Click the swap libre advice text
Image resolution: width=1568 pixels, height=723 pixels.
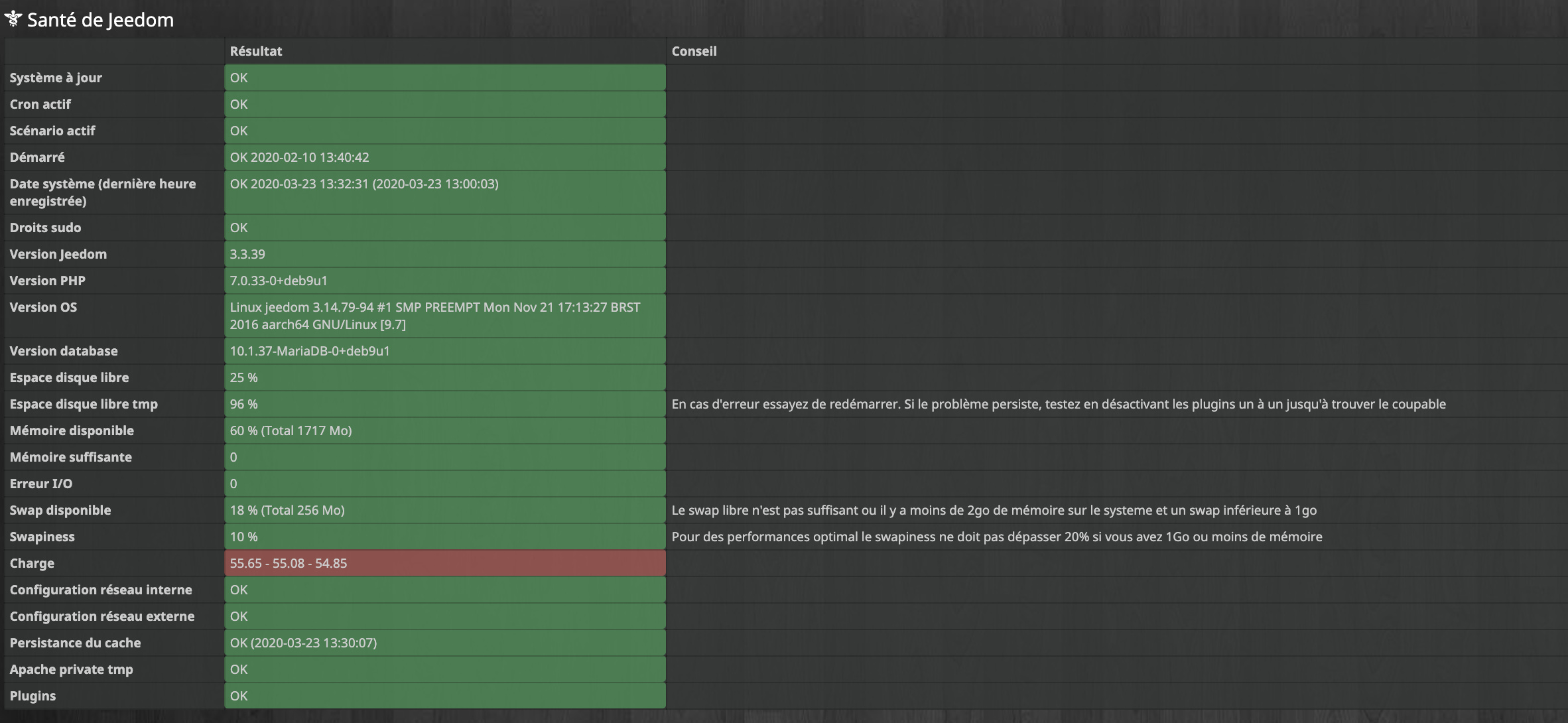tap(994, 510)
